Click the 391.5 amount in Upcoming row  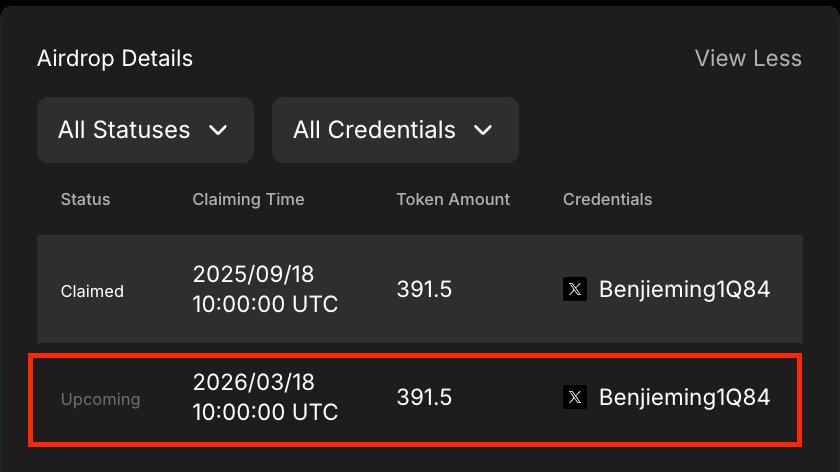click(x=424, y=398)
